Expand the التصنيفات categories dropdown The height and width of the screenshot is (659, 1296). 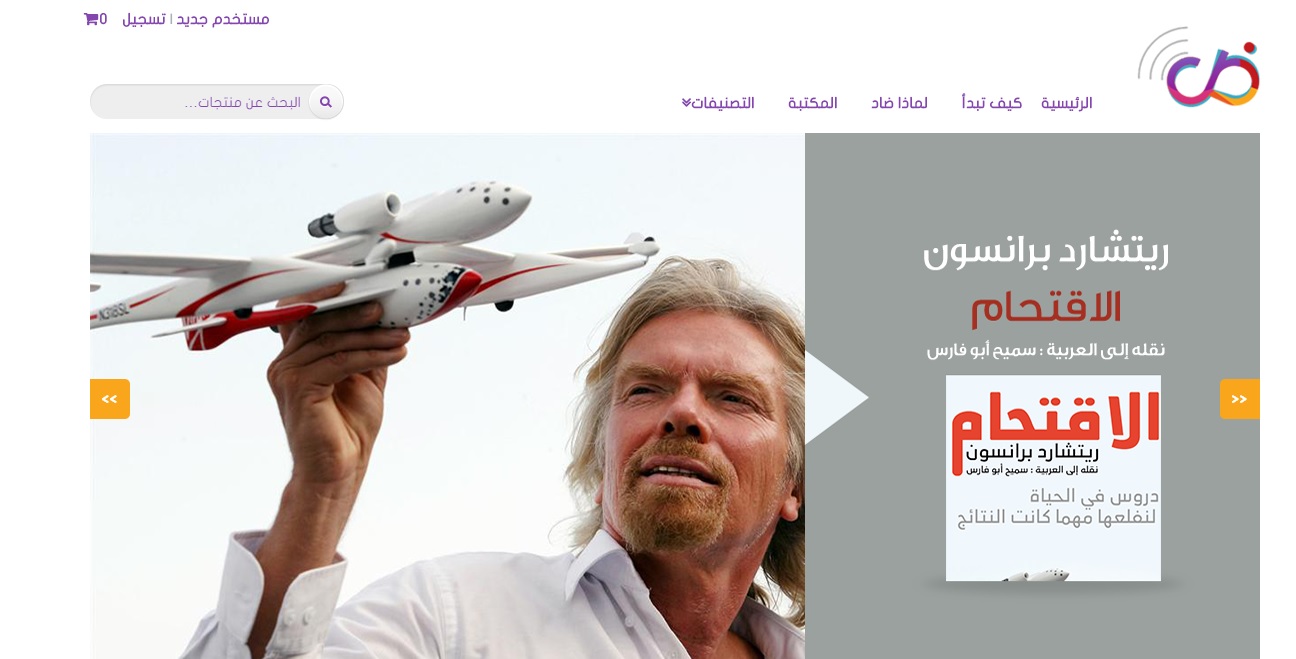click(x=718, y=103)
